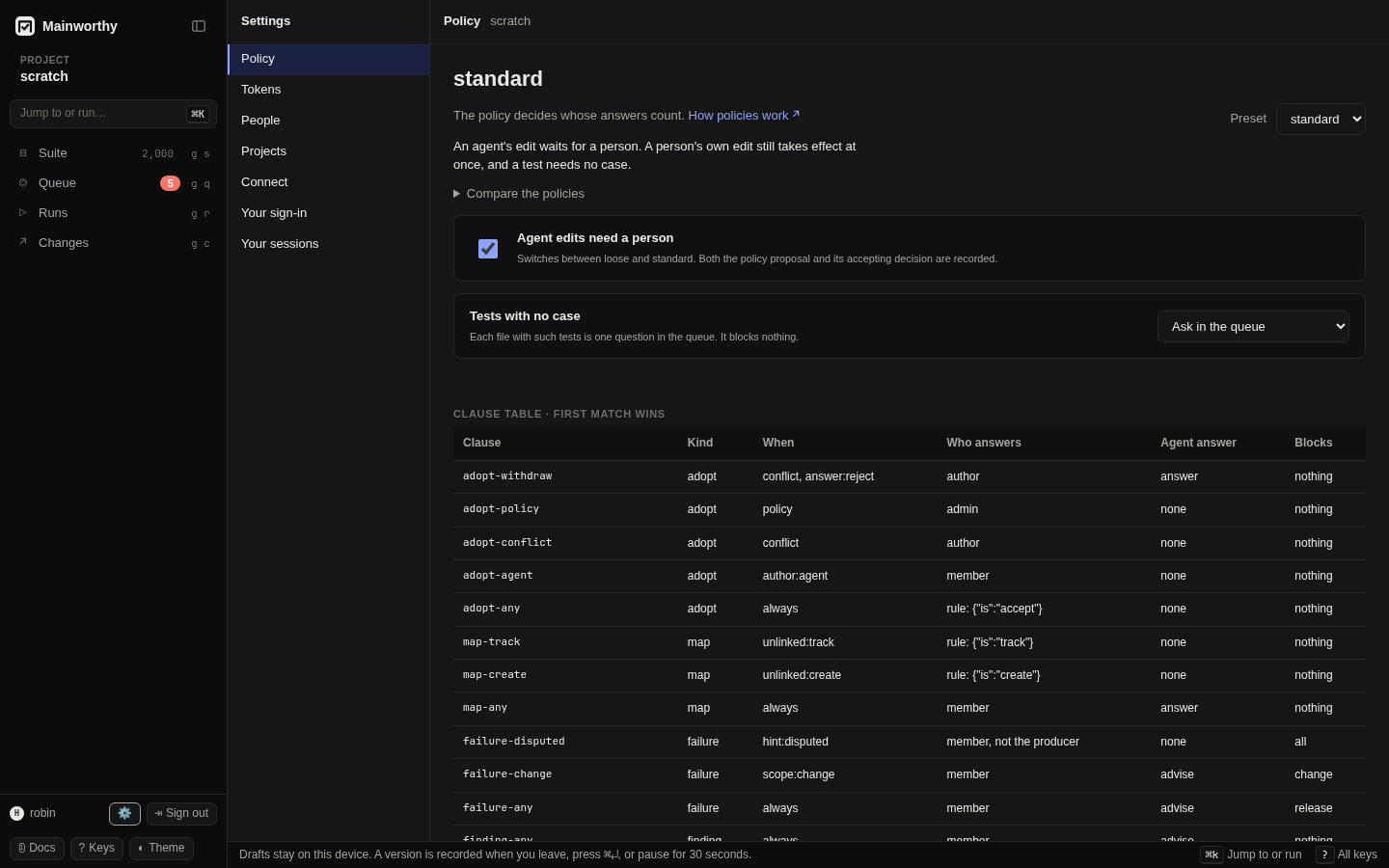1389x868 pixels.
Task: Click the ⌘K key badge in status bar
Action: pos(1212,854)
